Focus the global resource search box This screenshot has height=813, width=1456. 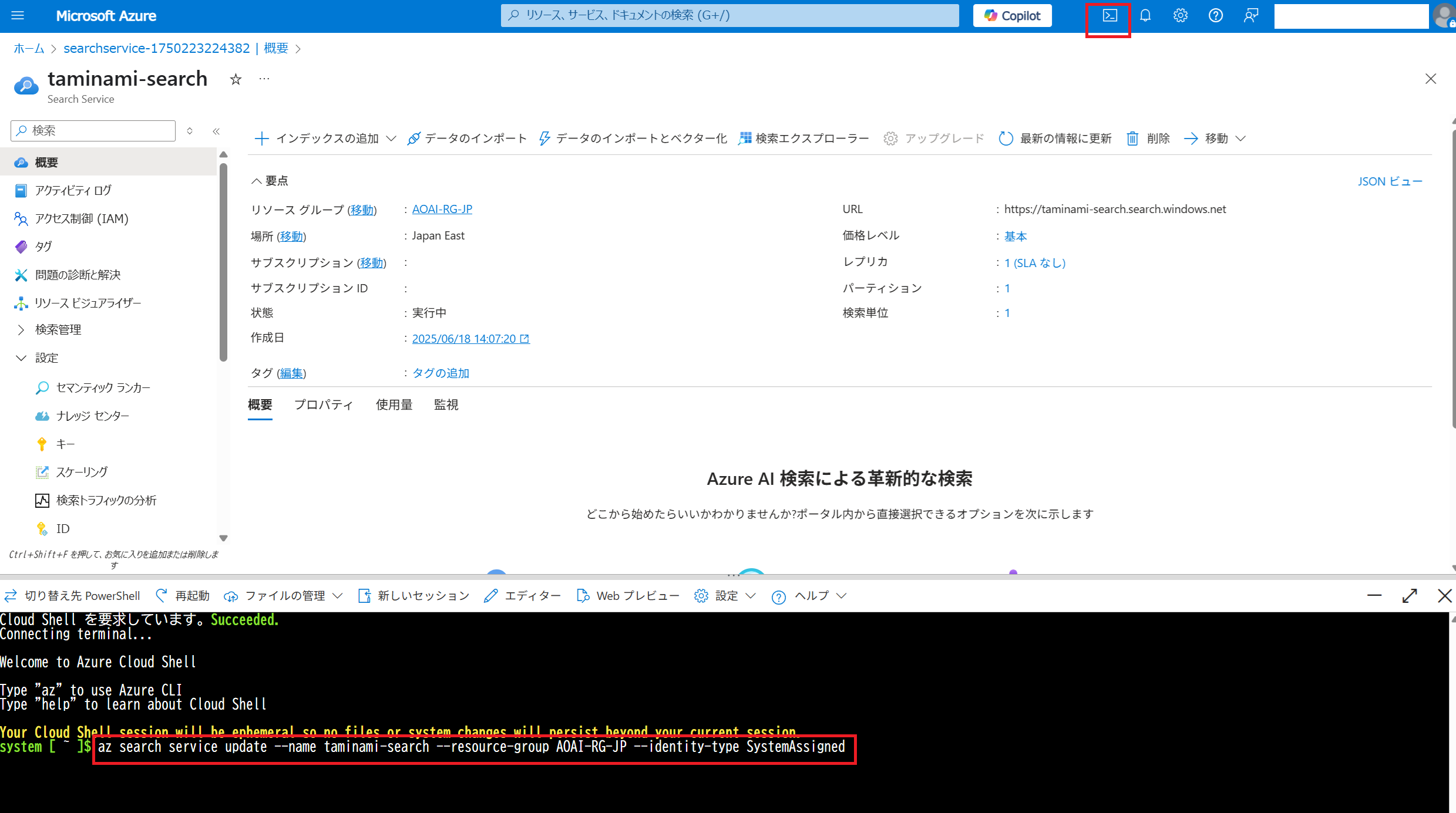[729, 16]
